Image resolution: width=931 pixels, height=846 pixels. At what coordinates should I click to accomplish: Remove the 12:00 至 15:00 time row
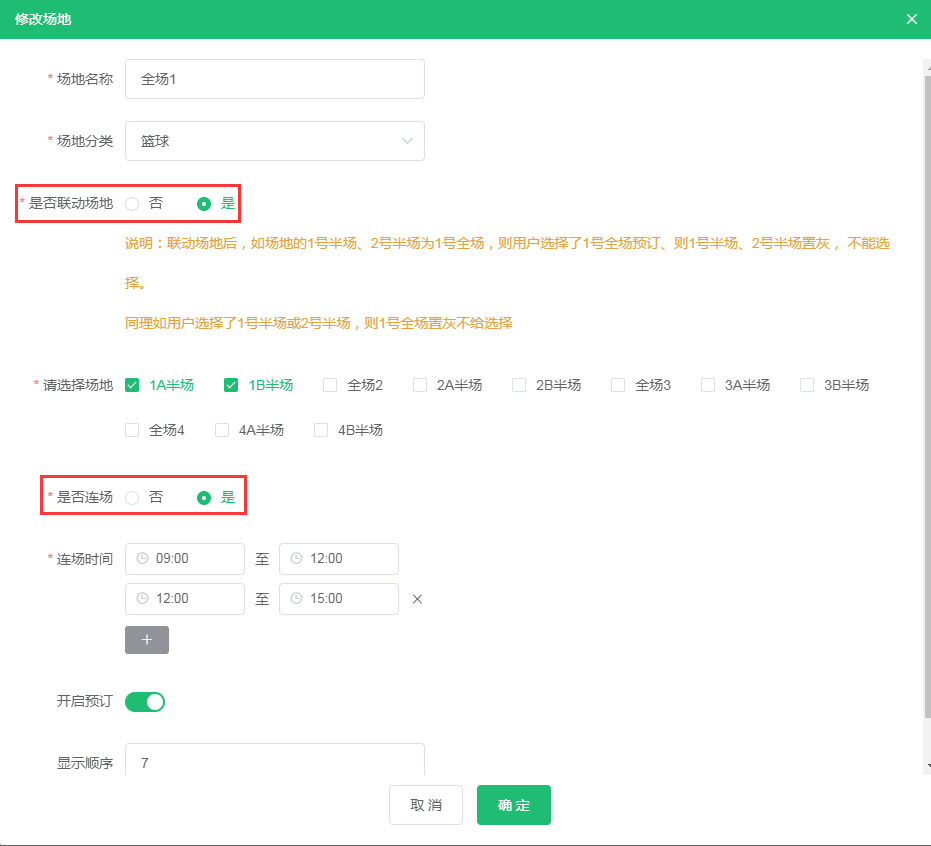(418, 599)
